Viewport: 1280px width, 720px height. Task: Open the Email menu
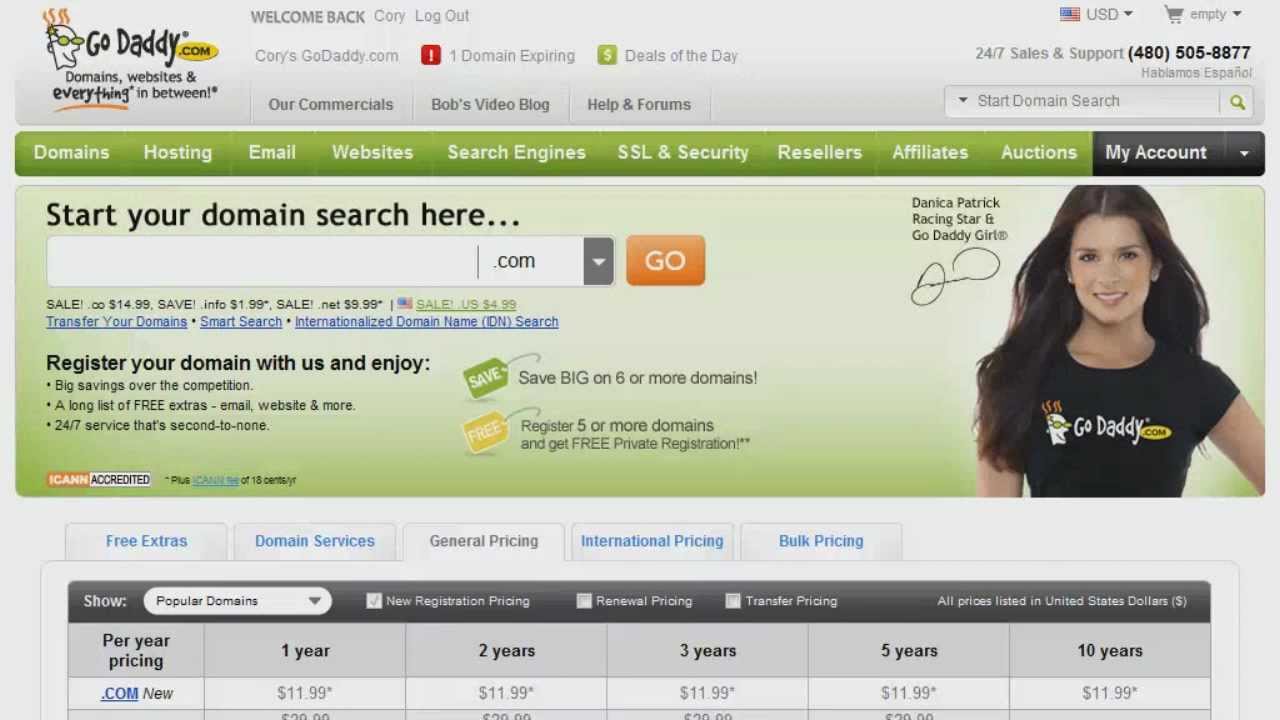(272, 152)
